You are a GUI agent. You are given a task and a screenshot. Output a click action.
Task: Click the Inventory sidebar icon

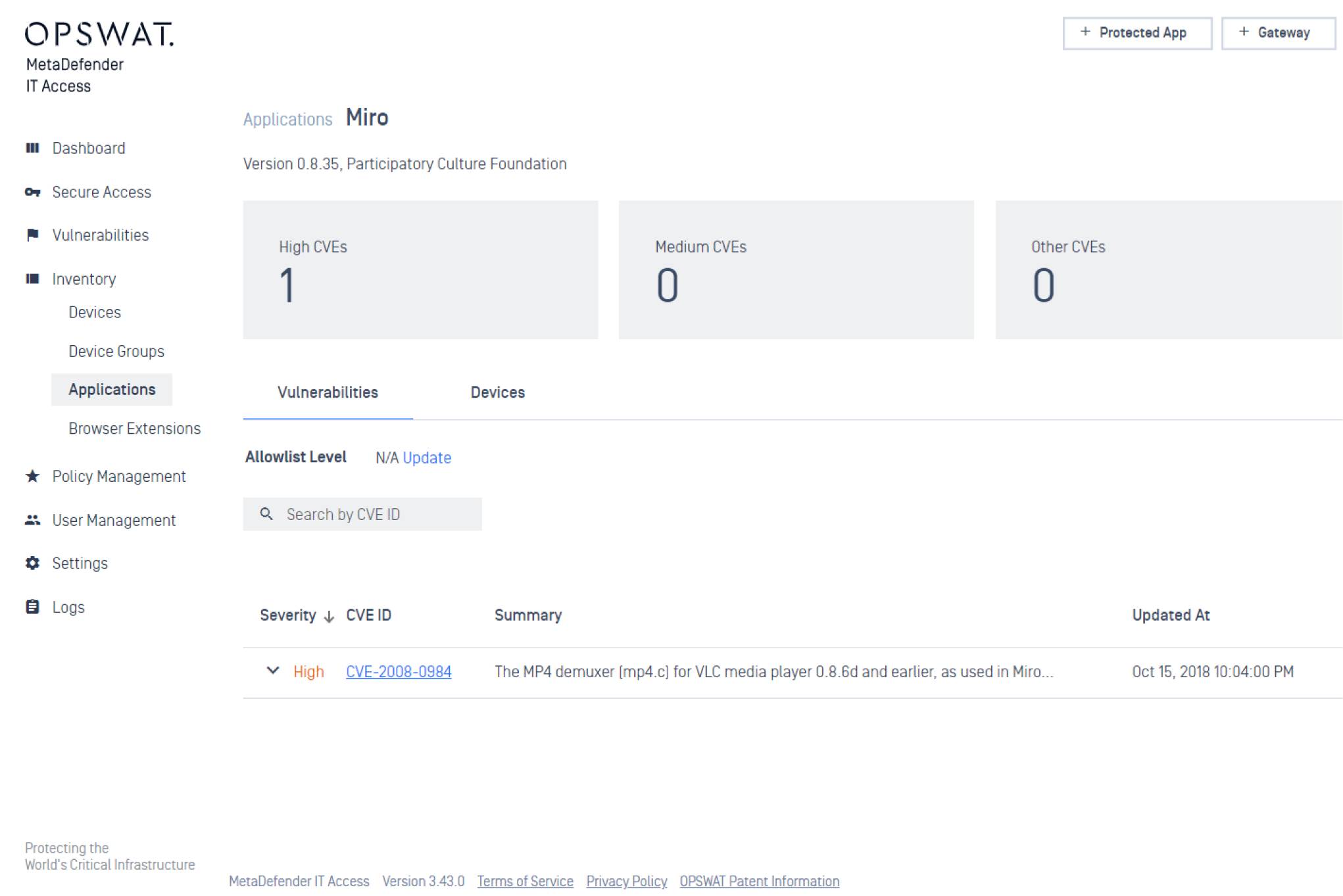tap(32, 279)
